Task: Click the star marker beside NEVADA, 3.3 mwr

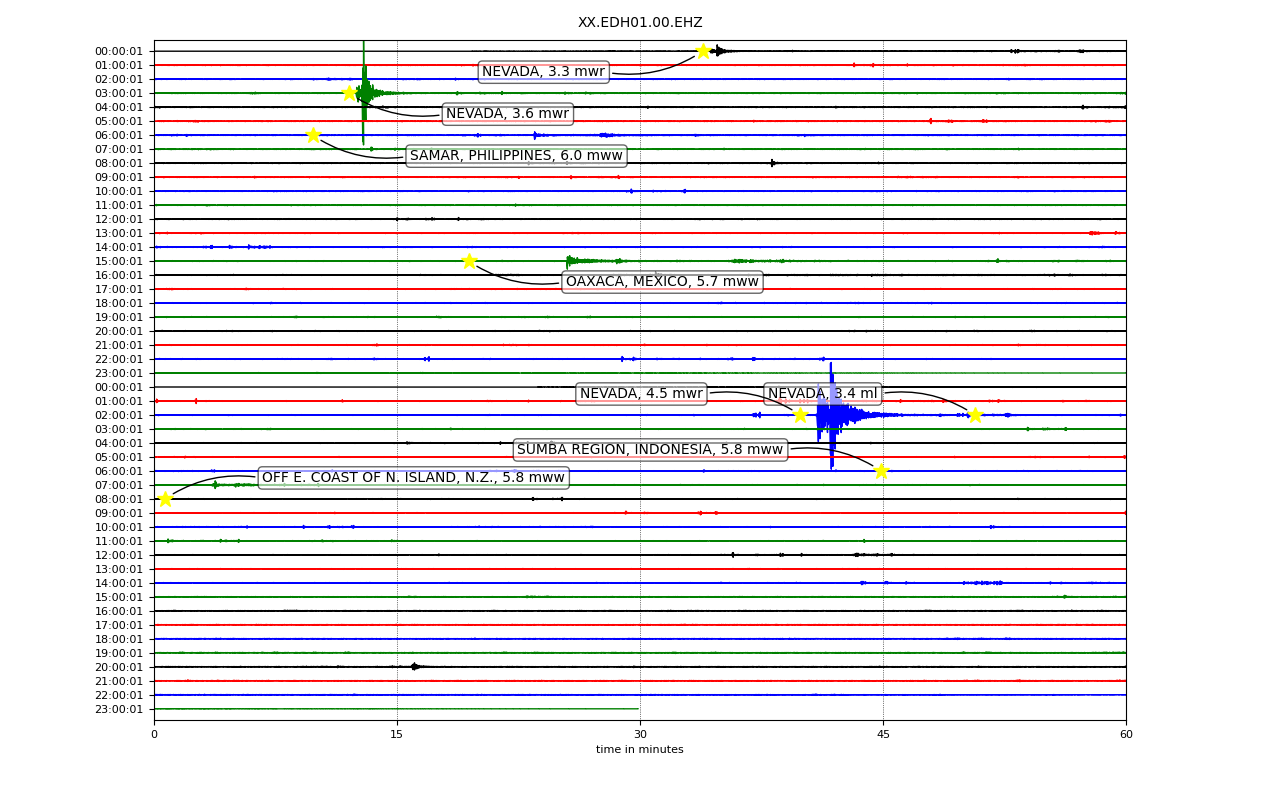Action: tap(703, 51)
